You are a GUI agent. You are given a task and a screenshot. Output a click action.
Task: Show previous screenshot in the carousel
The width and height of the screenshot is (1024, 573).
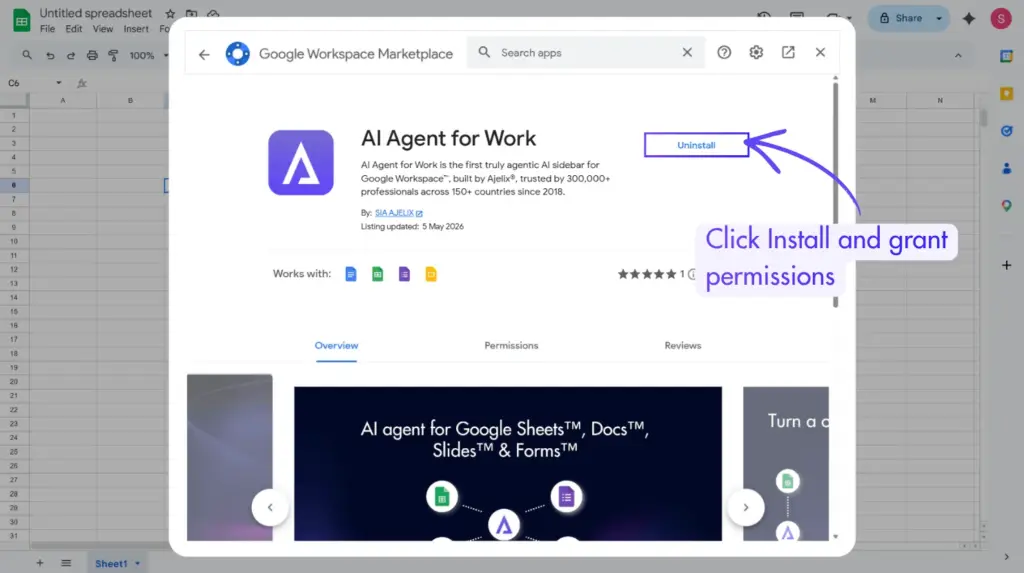click(270, 507)
